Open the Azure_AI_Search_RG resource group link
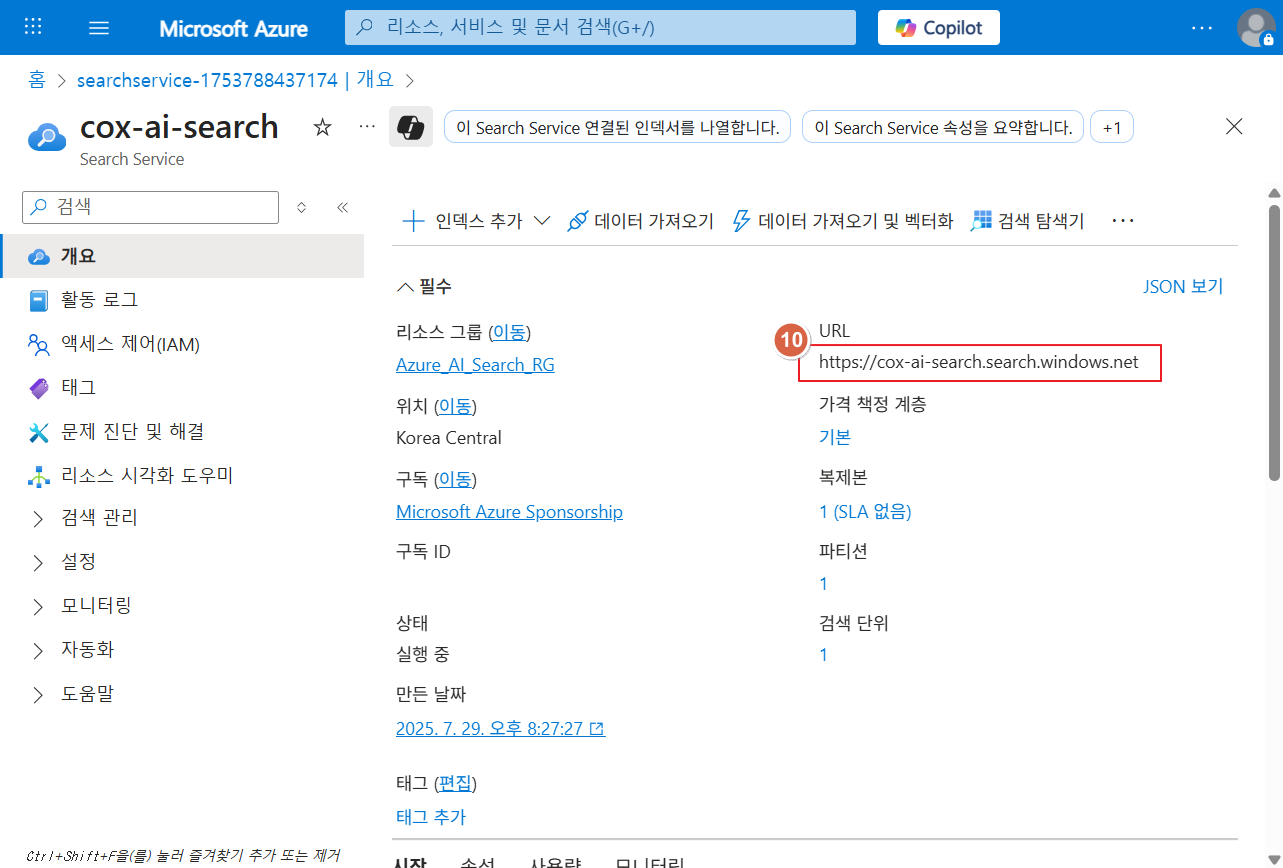Image resolution: width=1283 pixels, height=868 pixels. tap(475, 365)
